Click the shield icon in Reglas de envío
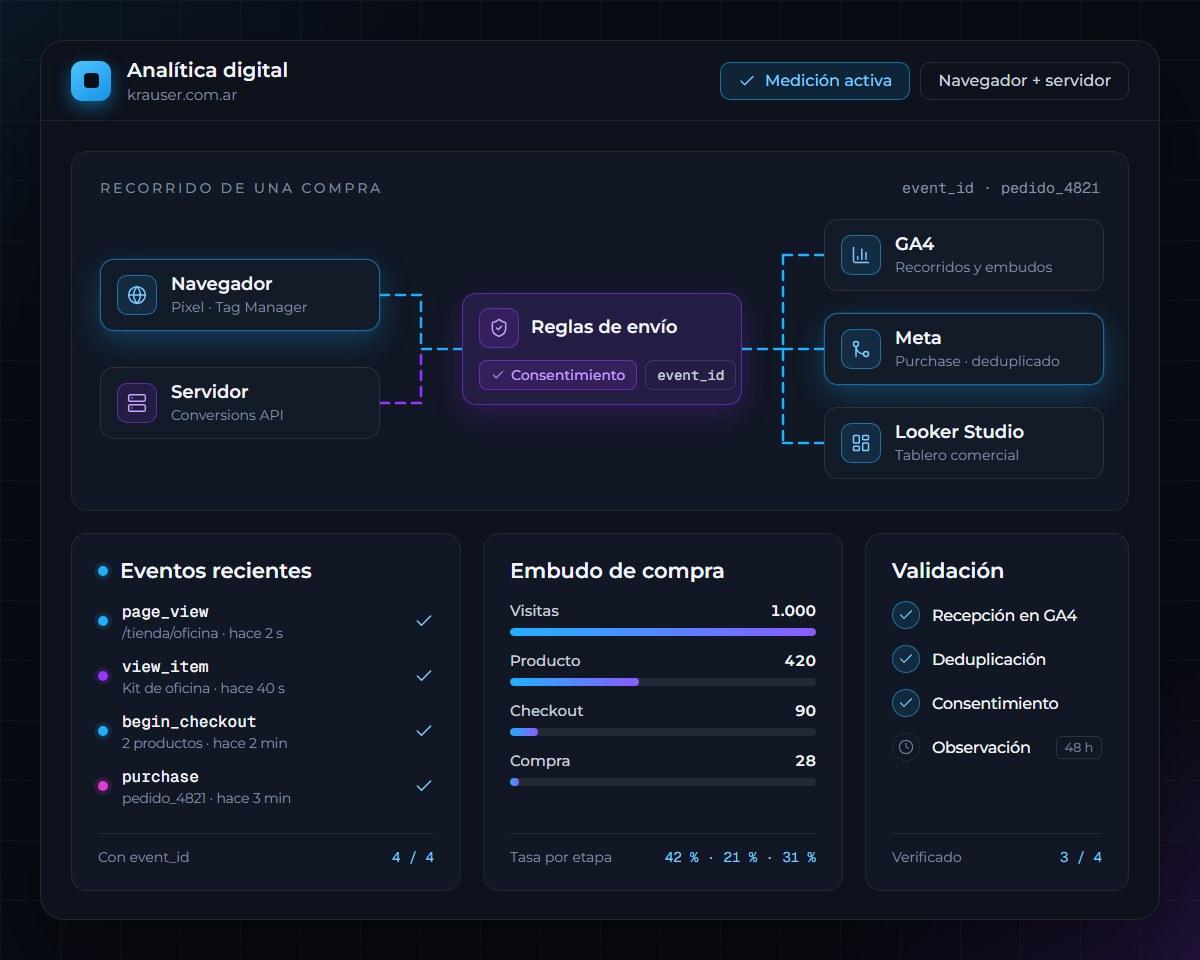Viewport: 1200px width, 960px height. (x=499, y=327)
